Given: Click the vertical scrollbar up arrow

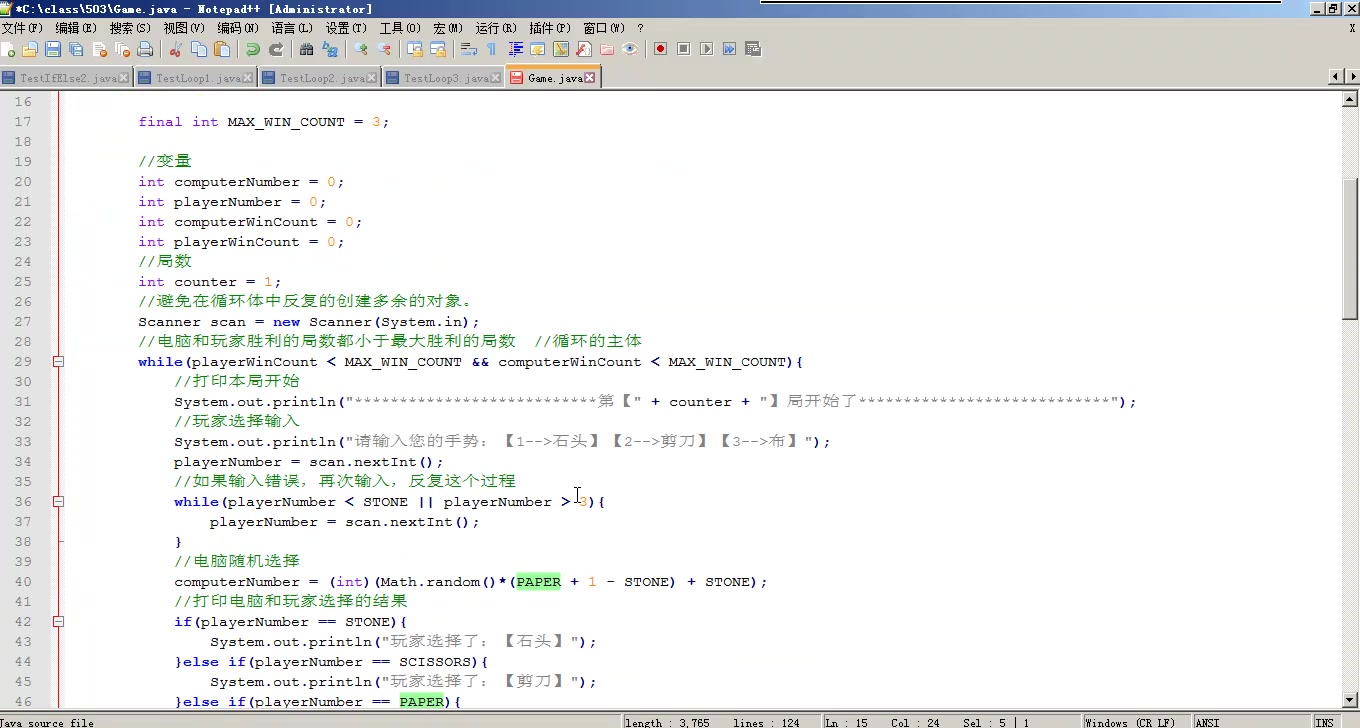Looking at the screenshot, I should click(x=1351, y=99).
